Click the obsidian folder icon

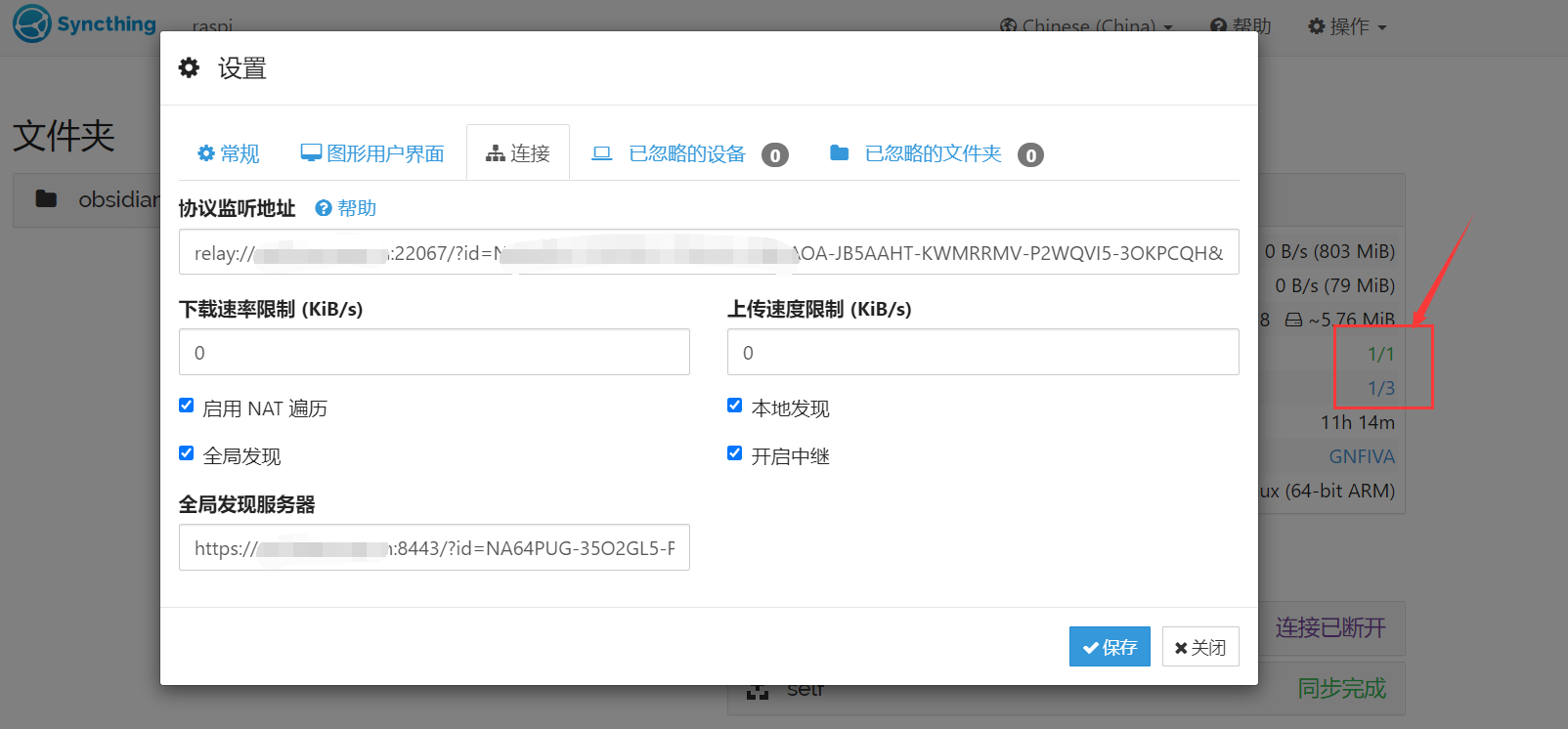pyautogui.click(x=46, y=199)
